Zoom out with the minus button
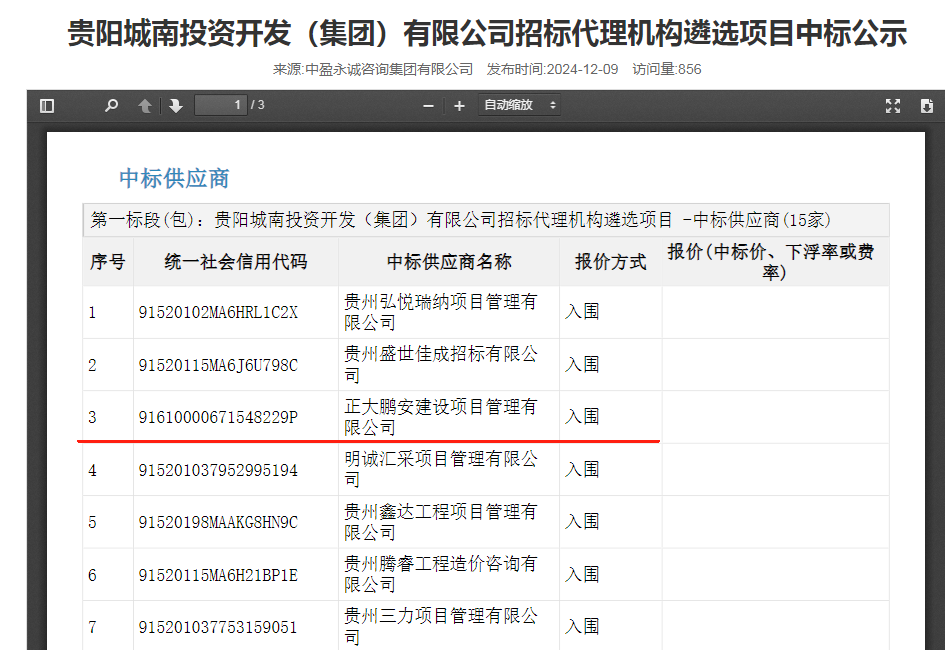This screenshot has width=945, height=650. 429,106
